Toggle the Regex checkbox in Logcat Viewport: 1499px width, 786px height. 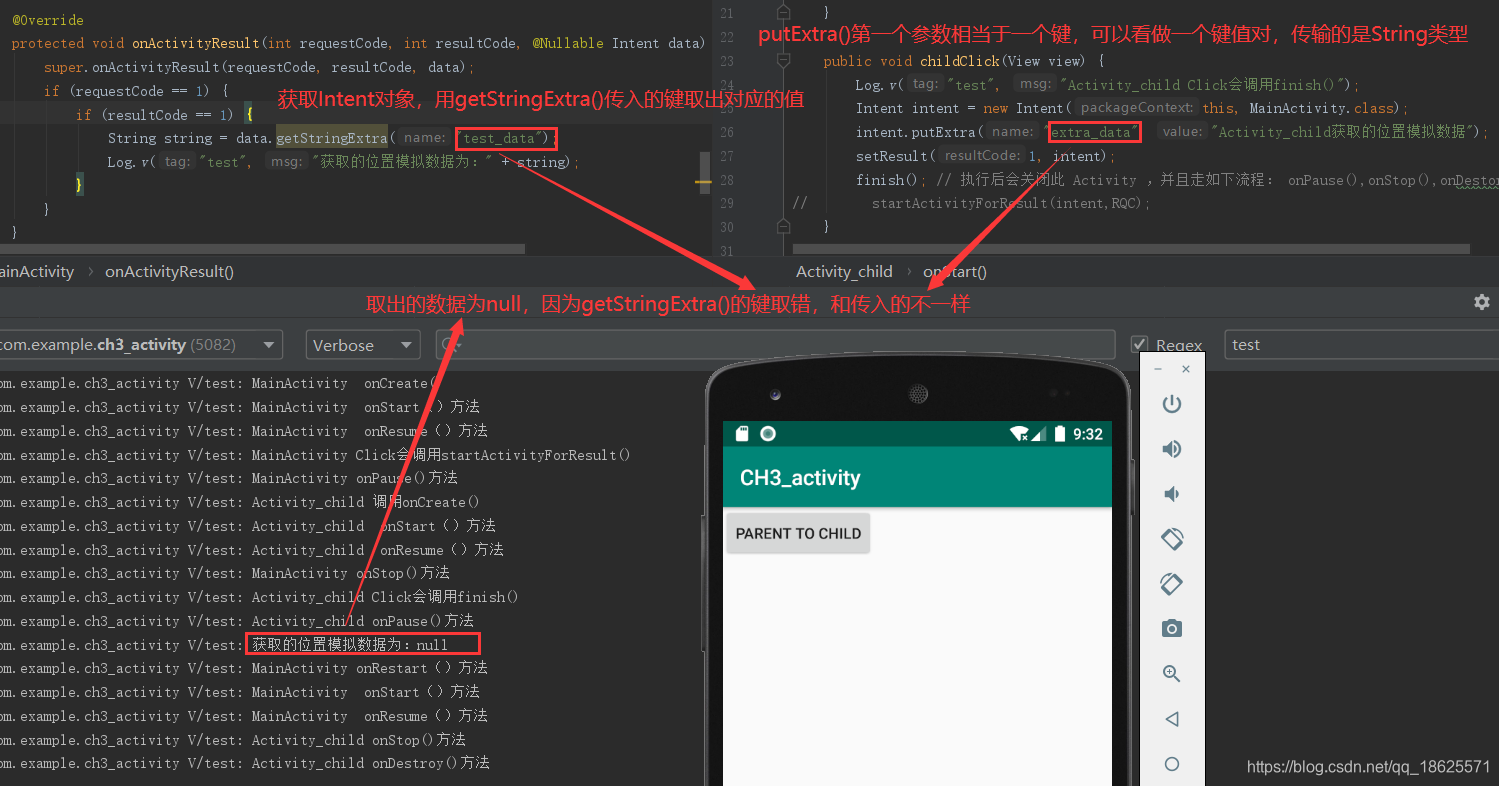pos(1139,344)
